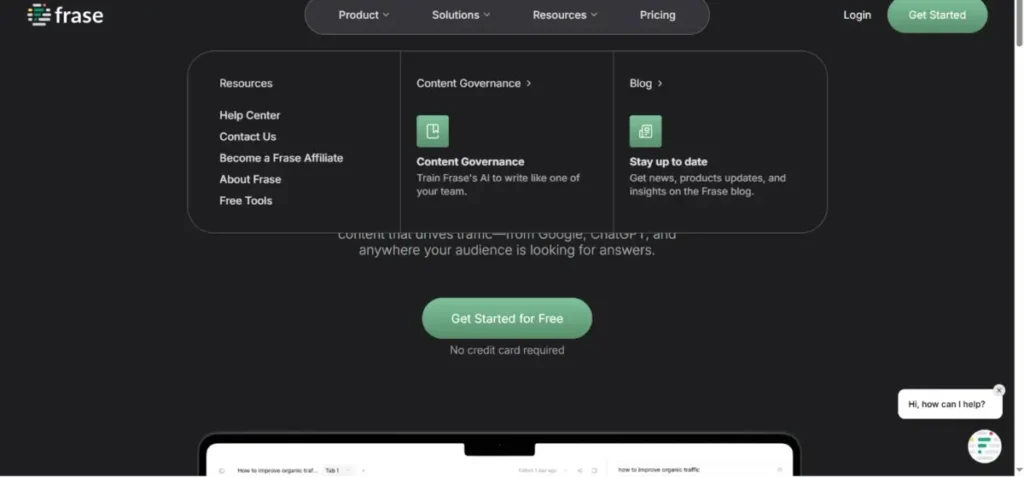The image size is (1024, 478).
Task: Select Contact Us from Resources
Action: tap(248, 137)
